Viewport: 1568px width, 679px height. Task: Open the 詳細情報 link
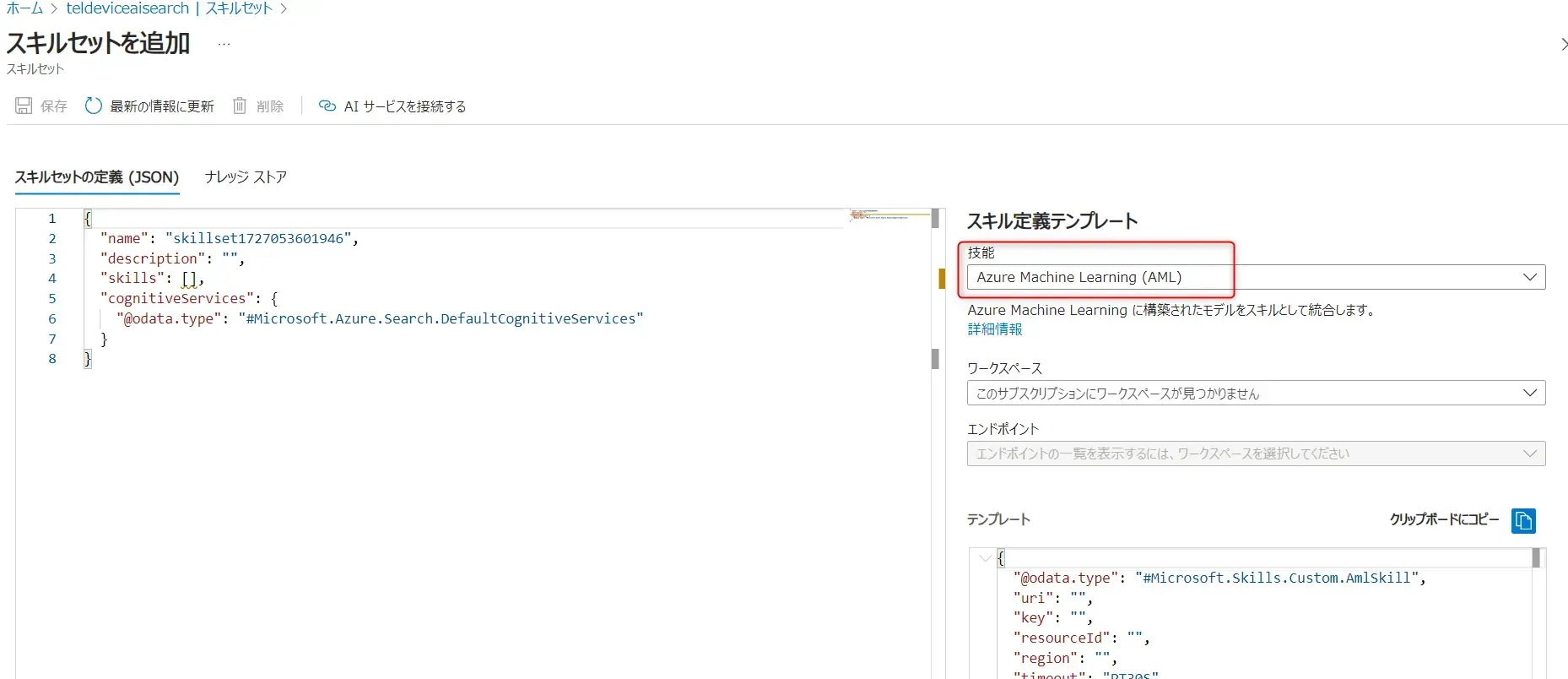click(994, 329)
